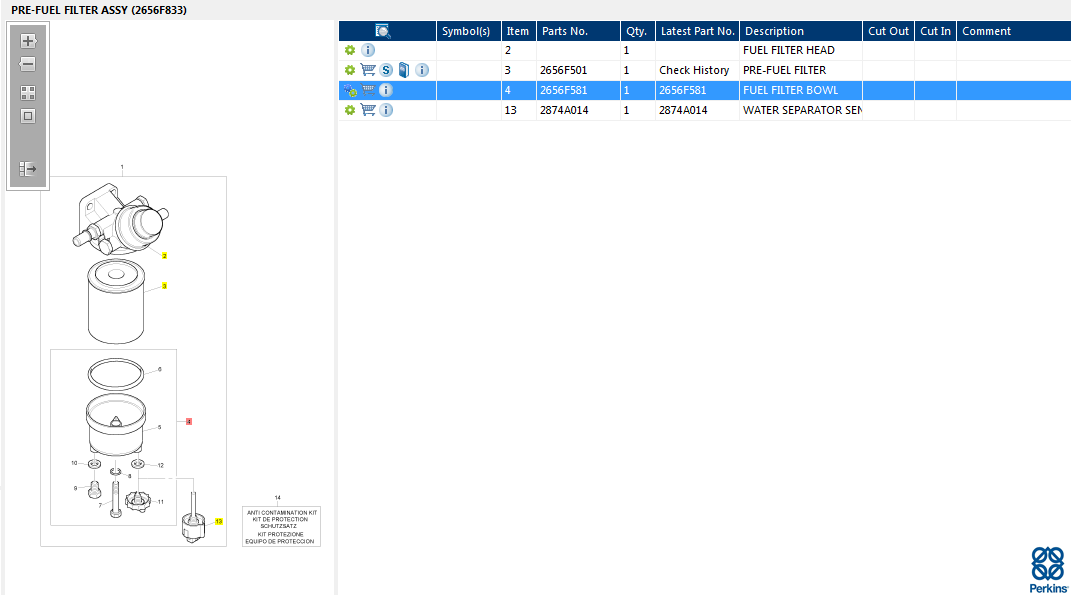The image size is (1071, 595).
Task: Sort by the Symbol(s) column header
Action: click(x=469, y=31)
